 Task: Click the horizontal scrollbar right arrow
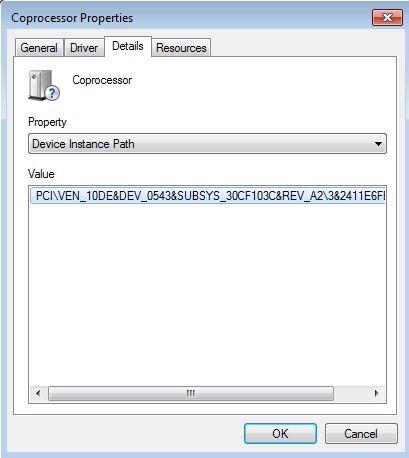click(377, 393)
